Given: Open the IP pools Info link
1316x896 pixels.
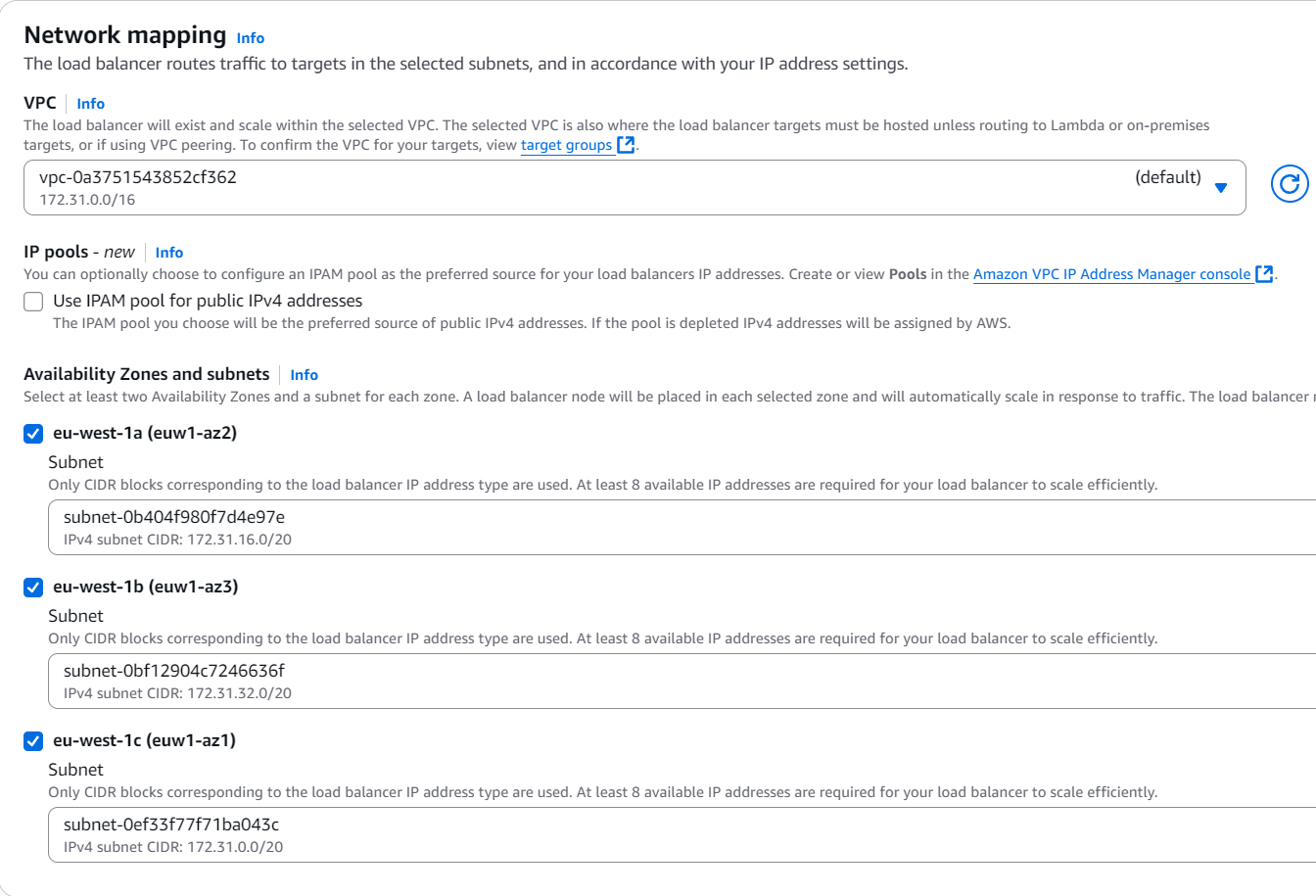Looking at the screenshot, I should (169, 253).
